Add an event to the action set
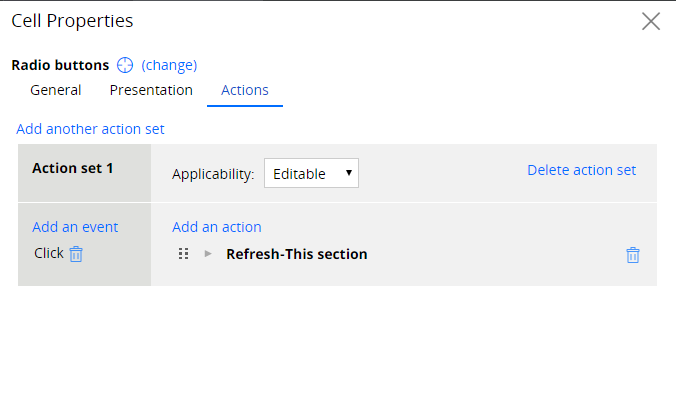Viewport: 676px width, 395px height. [75, 227]
